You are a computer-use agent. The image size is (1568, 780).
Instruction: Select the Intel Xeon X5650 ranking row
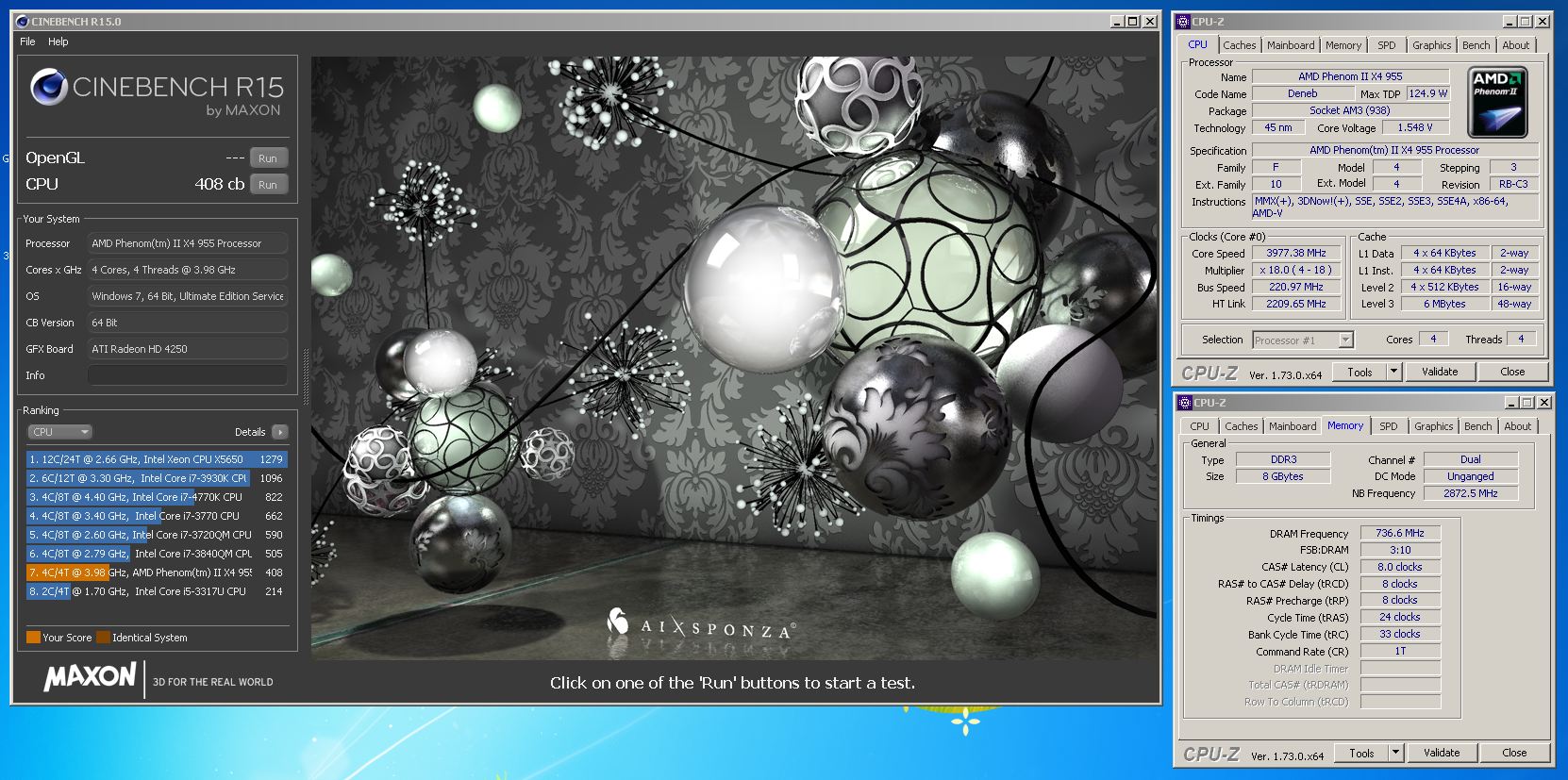tap(157, 459)
